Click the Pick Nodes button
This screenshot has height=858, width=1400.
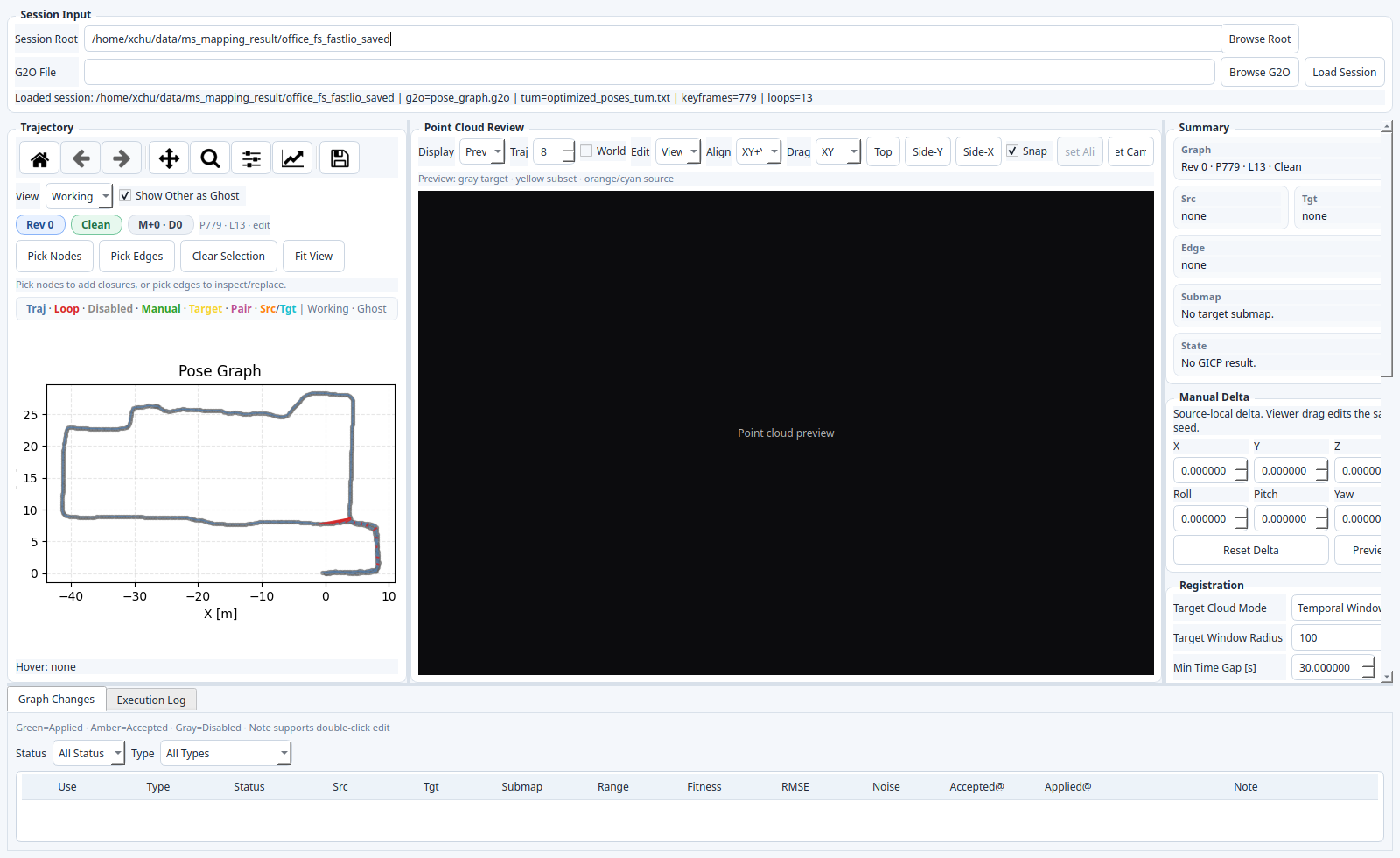54,257
